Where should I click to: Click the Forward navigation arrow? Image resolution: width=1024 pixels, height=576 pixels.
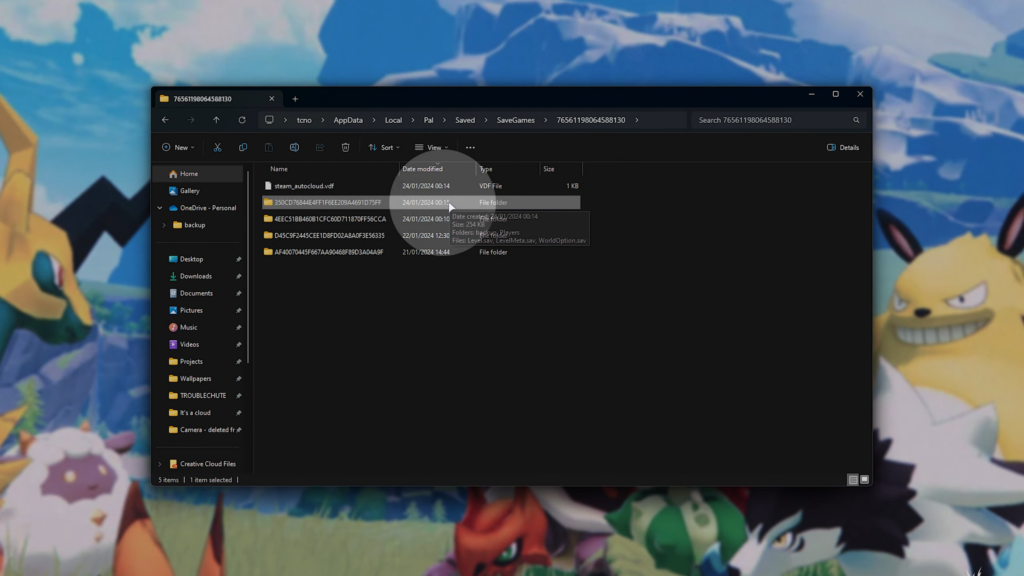click(x=191, y=120)
